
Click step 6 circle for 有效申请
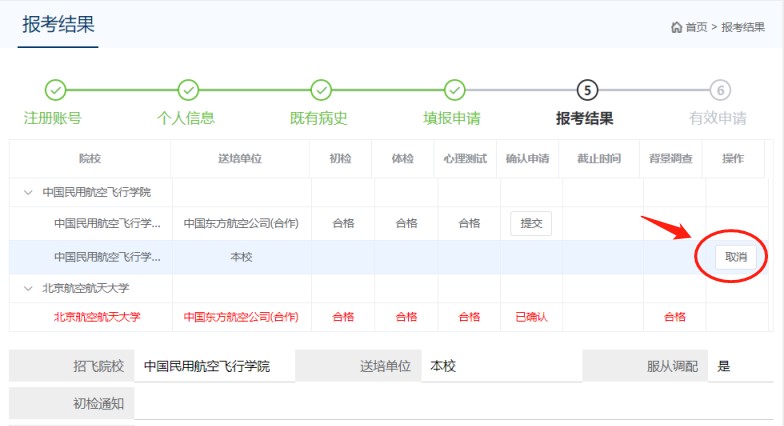pyautogui.click(x=720, y=90)
